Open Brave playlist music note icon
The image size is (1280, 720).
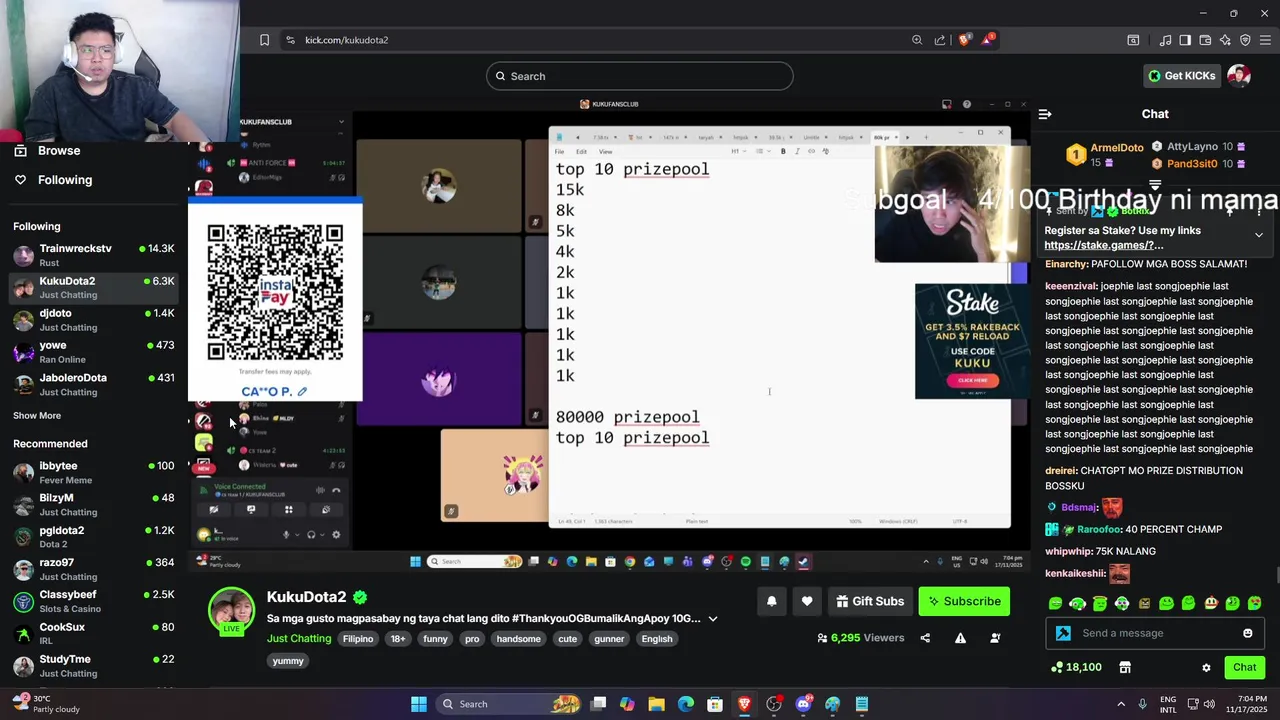tap(1165, 40)
